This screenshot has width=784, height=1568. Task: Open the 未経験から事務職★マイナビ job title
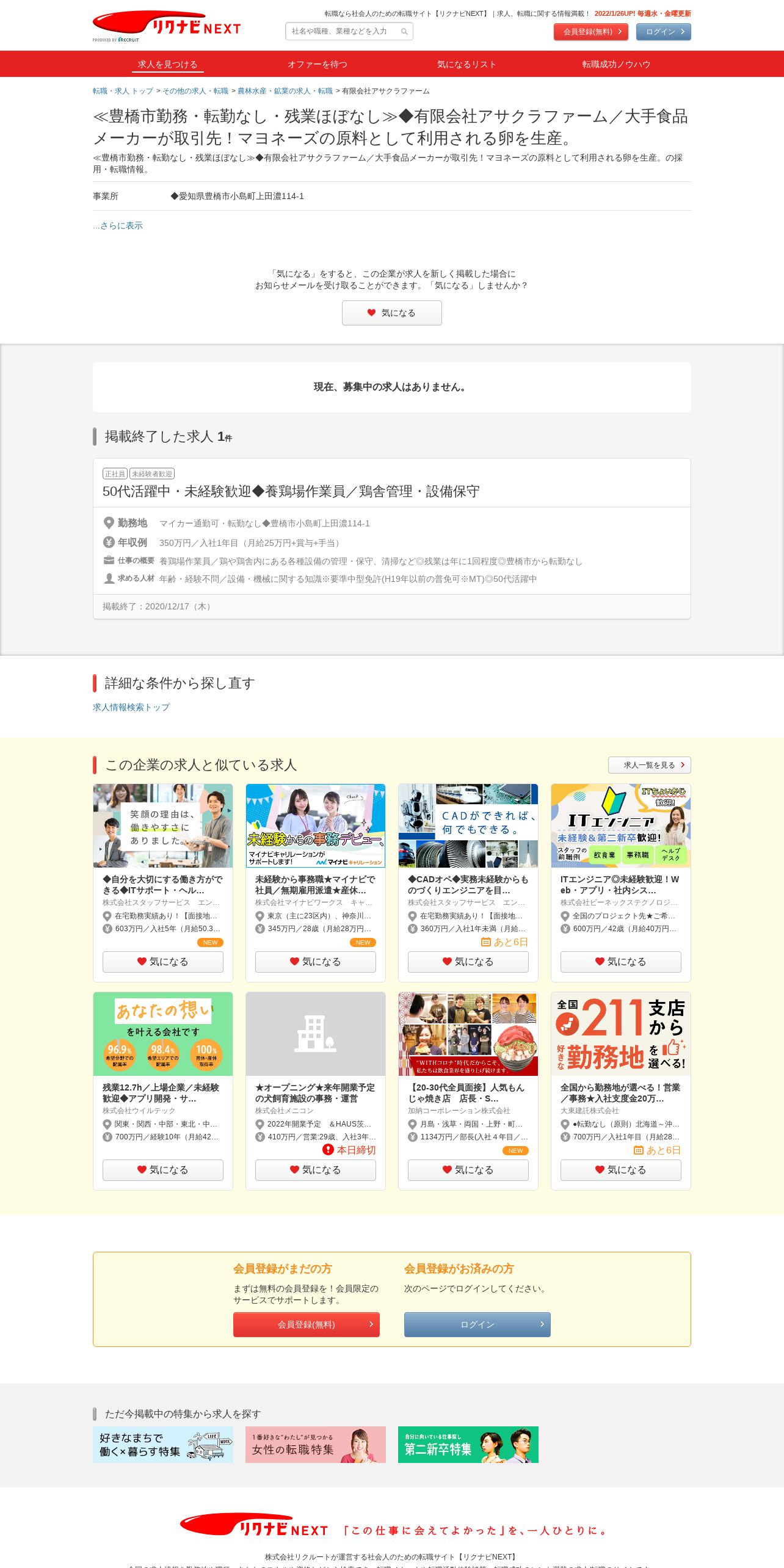tap(315, 885)
